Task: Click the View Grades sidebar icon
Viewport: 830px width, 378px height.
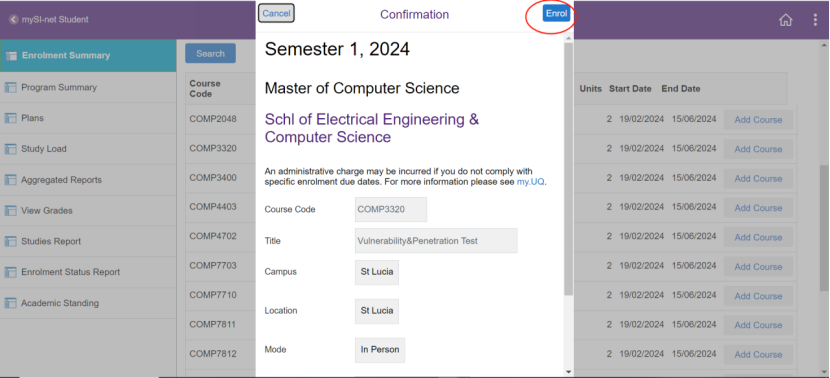Action: [x=11, y=211]
